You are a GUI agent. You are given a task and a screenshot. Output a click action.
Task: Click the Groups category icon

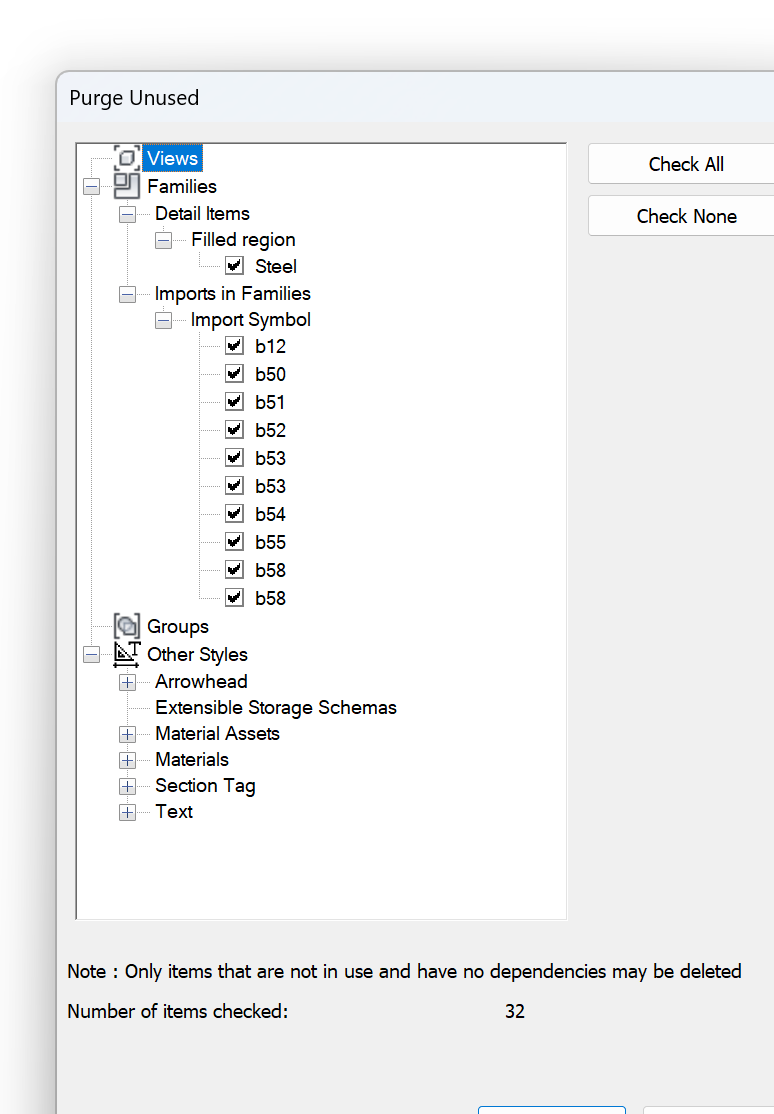point(127,626)
